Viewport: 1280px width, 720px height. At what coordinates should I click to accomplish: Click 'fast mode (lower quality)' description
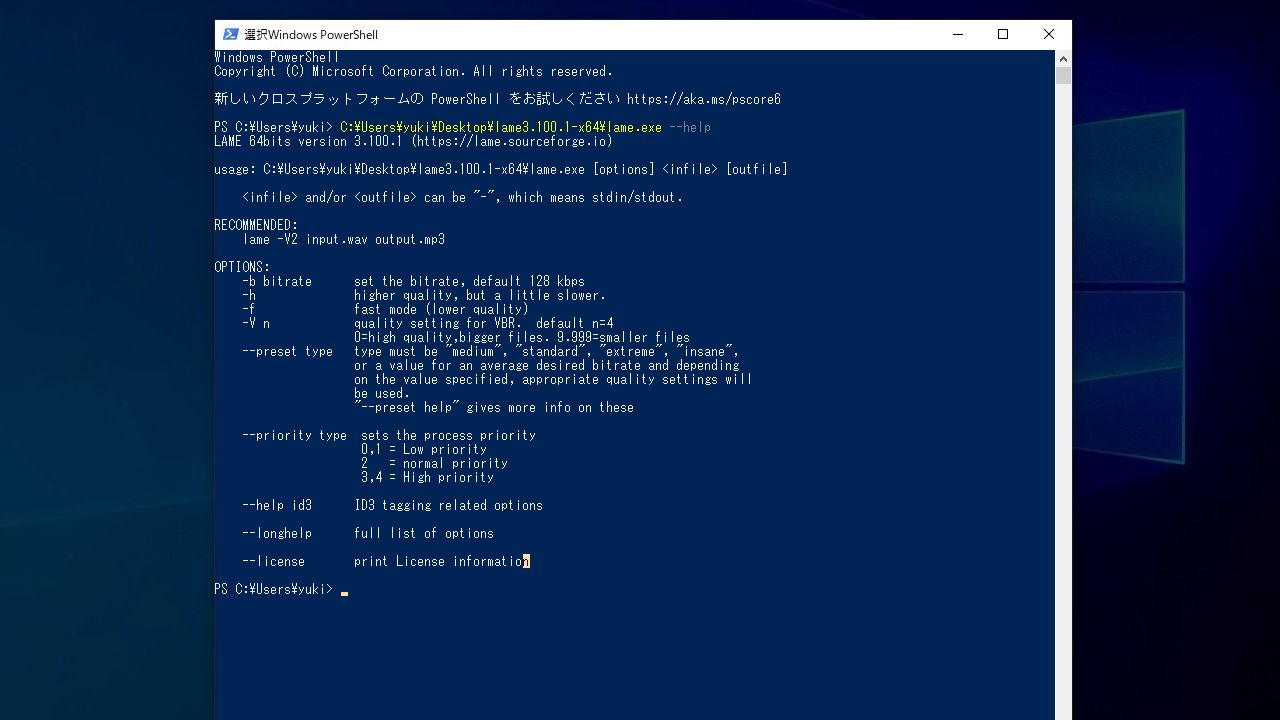tap(441, 309)
